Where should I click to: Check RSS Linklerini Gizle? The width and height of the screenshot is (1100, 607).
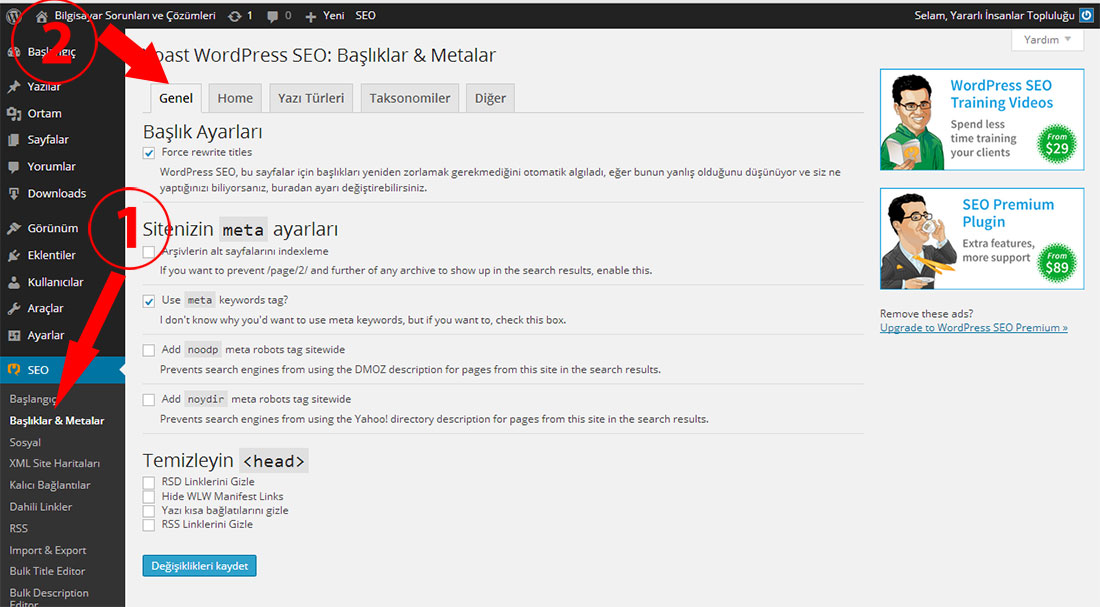(x=149, y=525)
